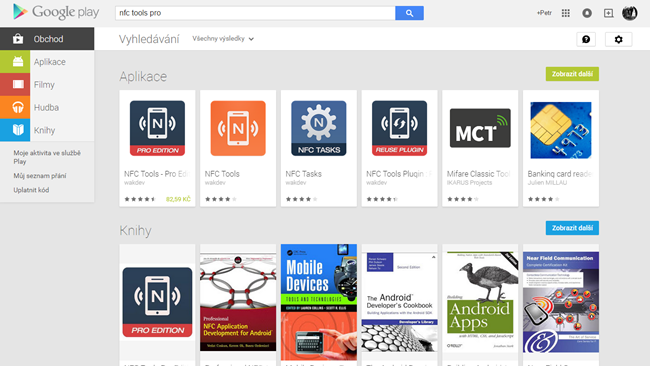650x366 pixels.
Task: Click the 82,59 Kč price label
Action: (x=178, y=199)
